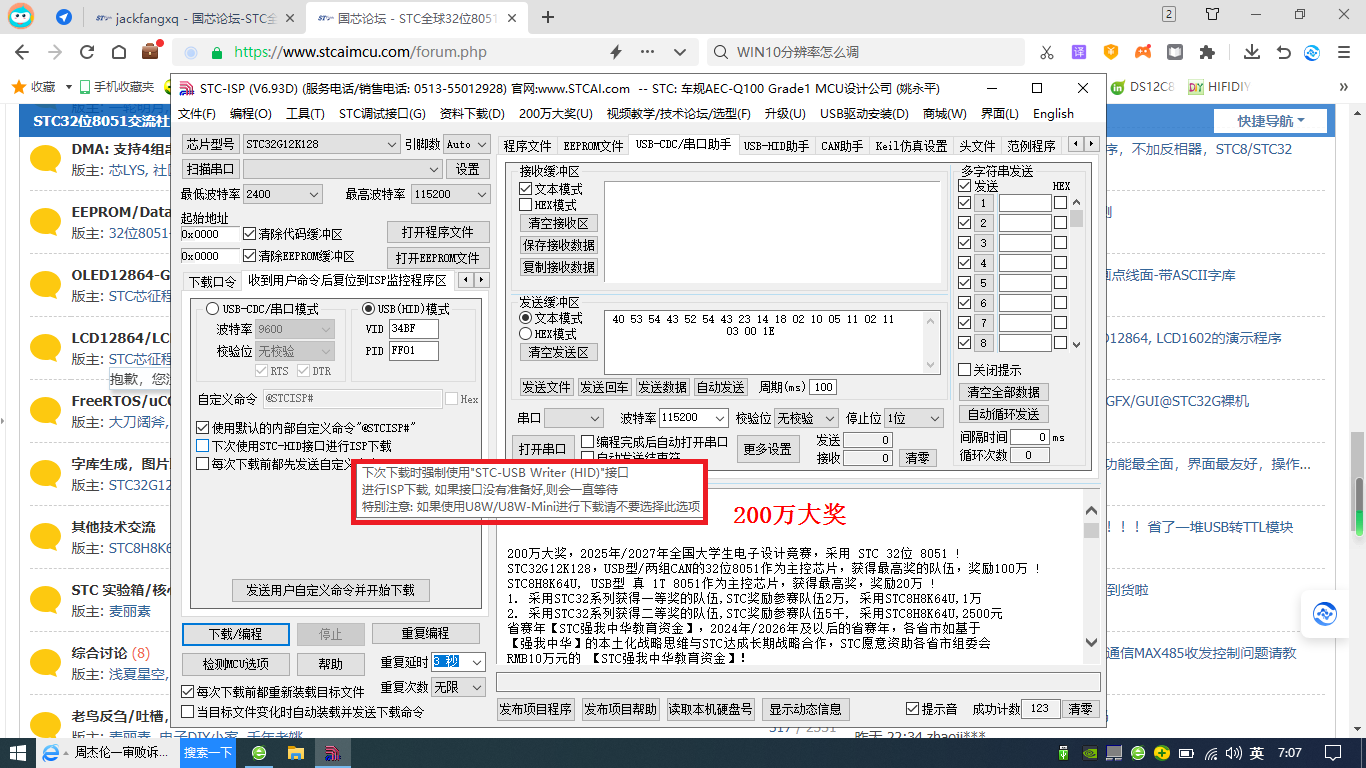Screen dimensions: 1366x768
Task: Open the STC调试接口(G) menu
Action: (382, 114)
